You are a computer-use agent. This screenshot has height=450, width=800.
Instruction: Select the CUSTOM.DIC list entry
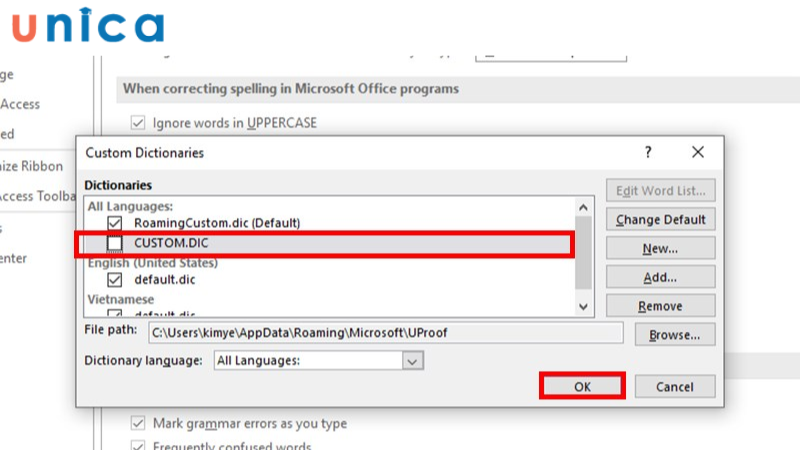point(172,243)
